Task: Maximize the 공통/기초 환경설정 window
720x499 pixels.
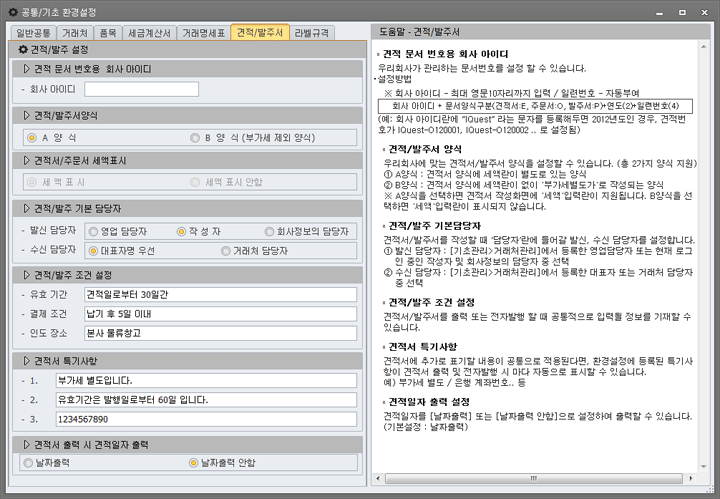Action: pyautogui.click(x=682, y=12)
